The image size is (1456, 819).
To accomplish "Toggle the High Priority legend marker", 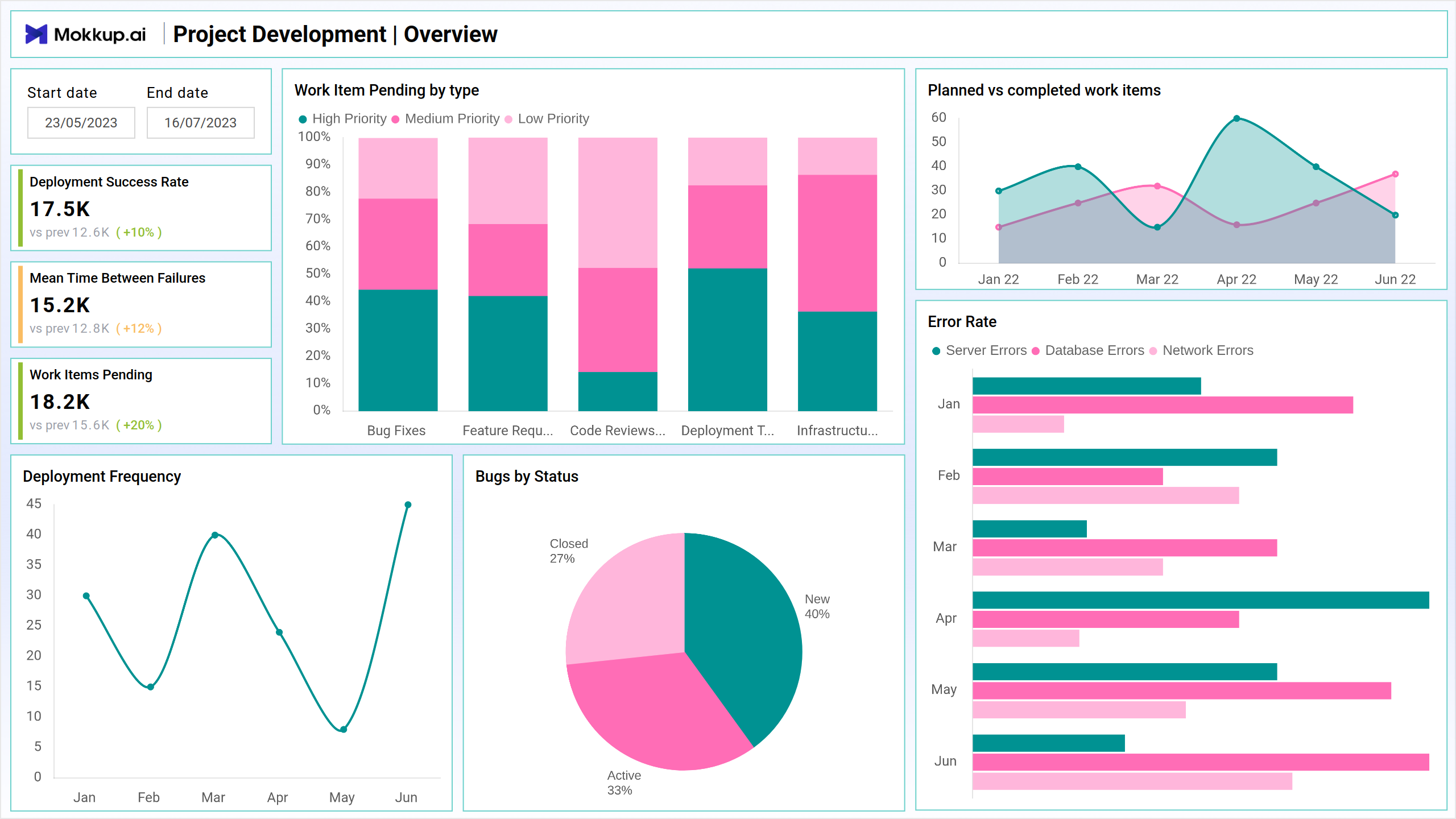I will click(303, 119).
